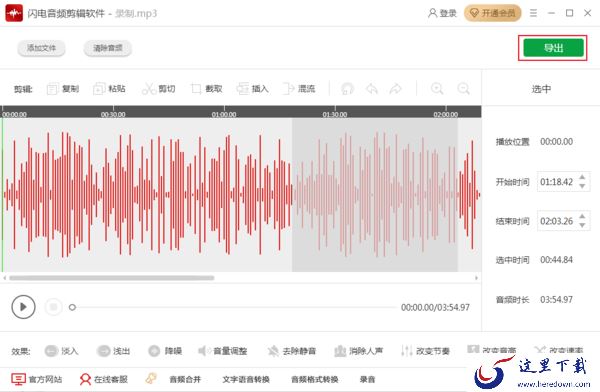Click the 选中 panel header
This screenshot has height=392, width=600.
(541, 89)
